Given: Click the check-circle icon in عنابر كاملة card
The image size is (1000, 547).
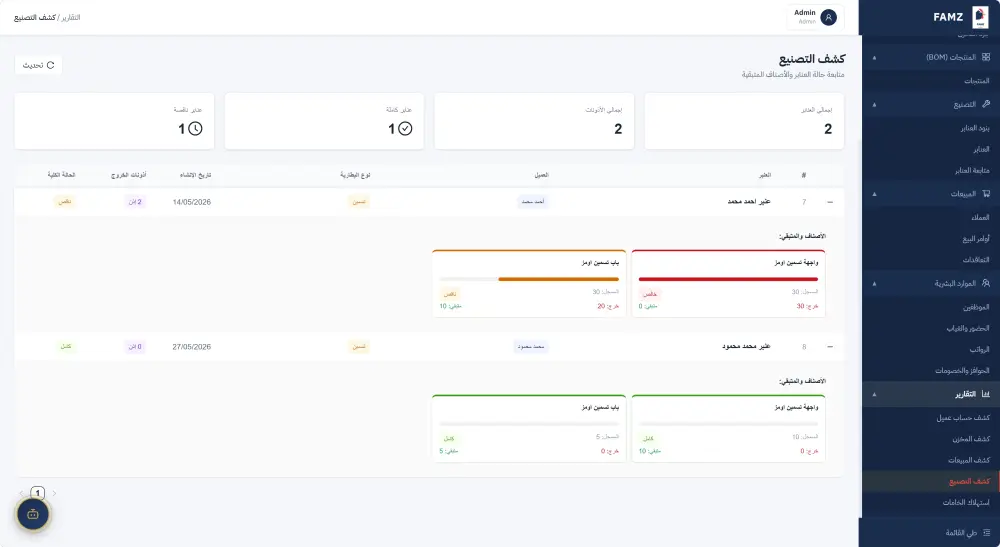Looking at the screenshot, I should 405,129.
